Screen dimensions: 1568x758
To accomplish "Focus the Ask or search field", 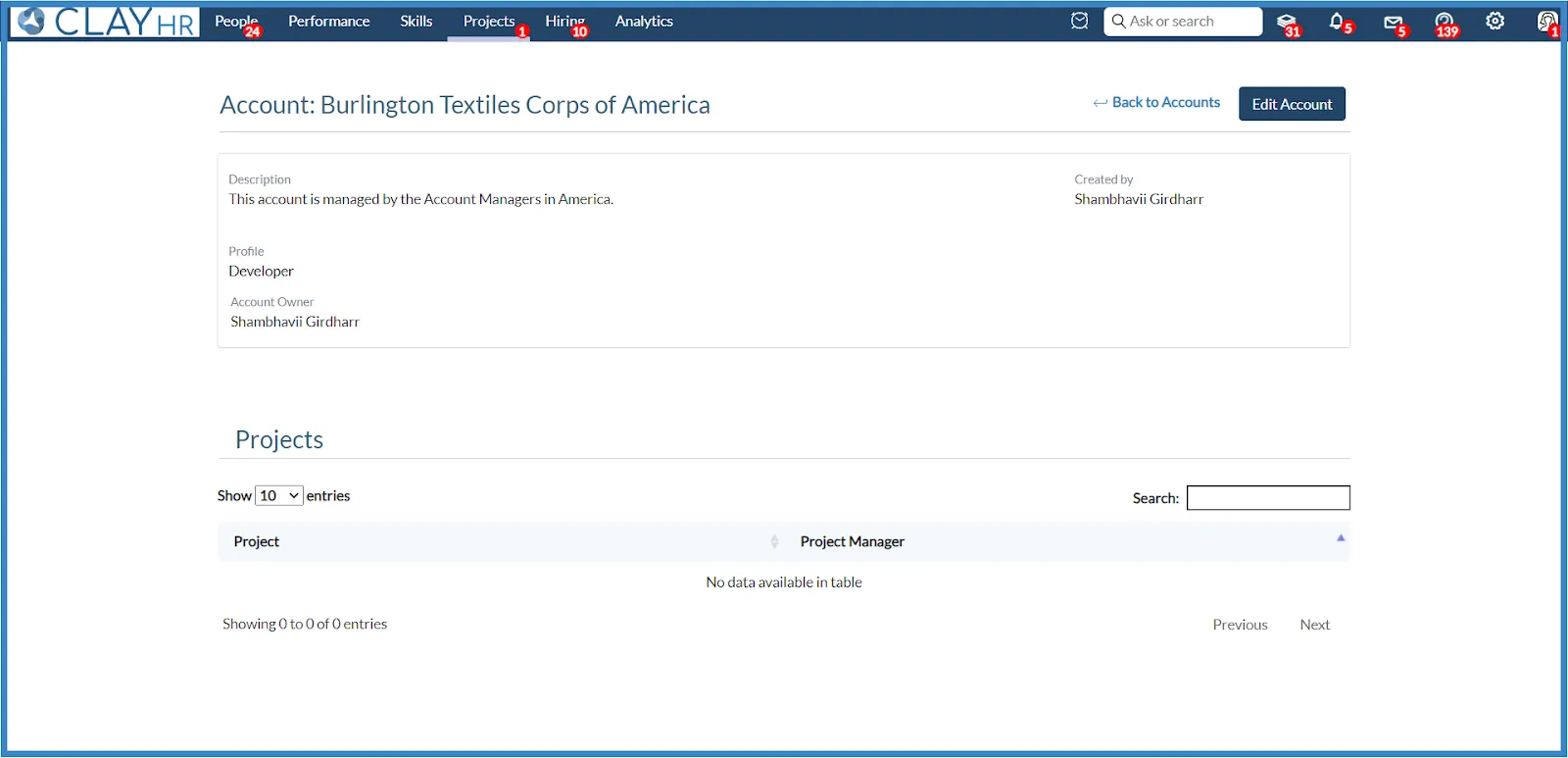I will tap(1183, 21).
